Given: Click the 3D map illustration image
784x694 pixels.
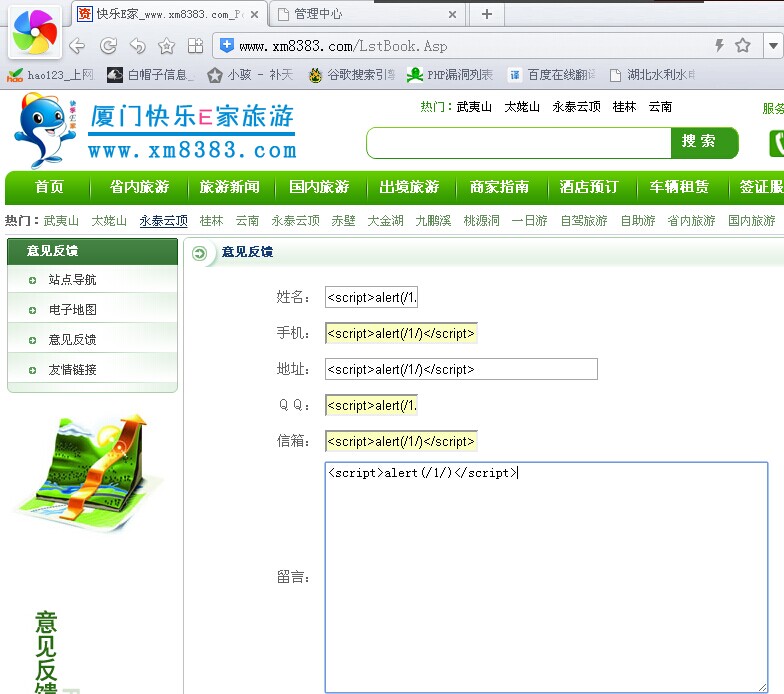Looking at the screenshot, I should [90, 472].
